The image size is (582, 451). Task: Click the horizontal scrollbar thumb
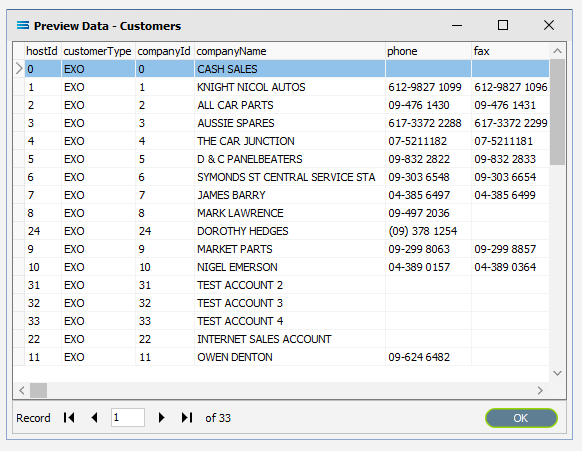tap(39, 390)
